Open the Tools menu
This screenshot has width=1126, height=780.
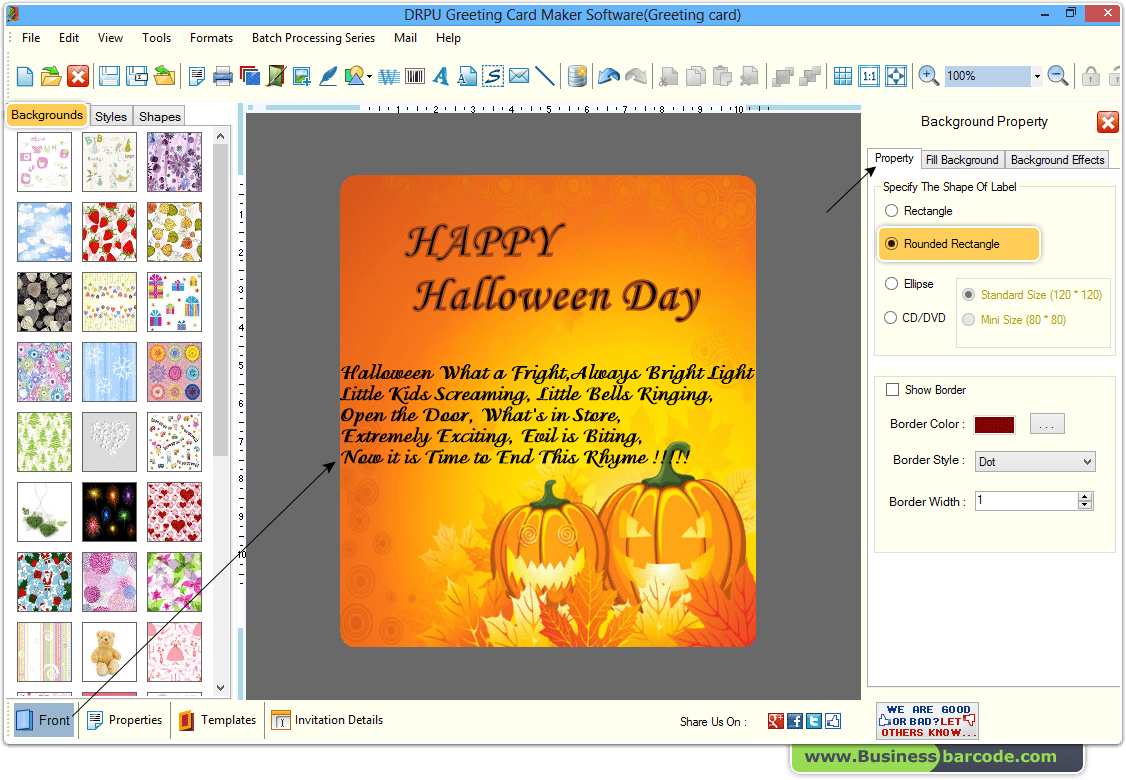(156, 37)
